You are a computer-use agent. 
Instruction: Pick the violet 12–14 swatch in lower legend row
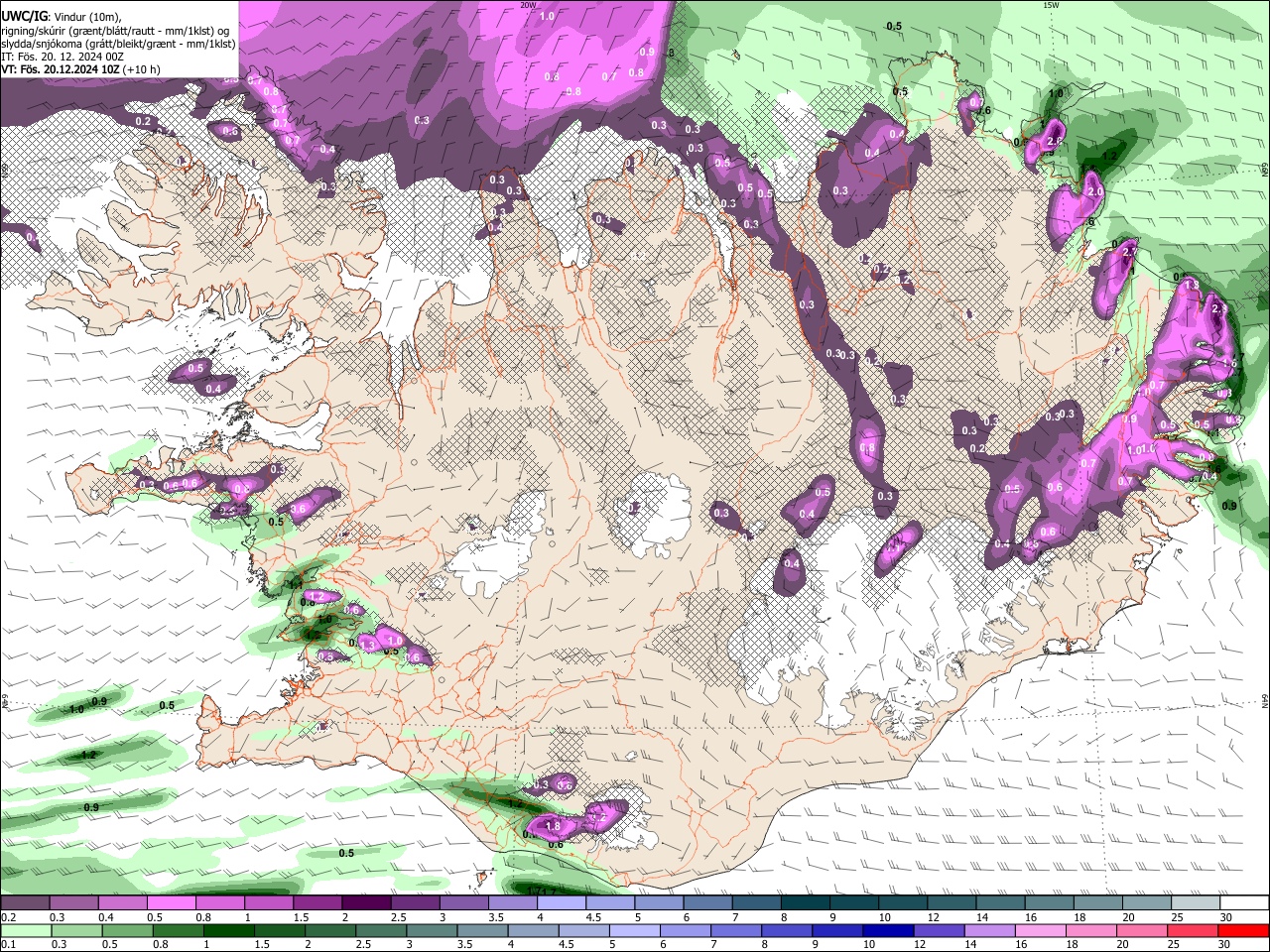pos(941,931)
